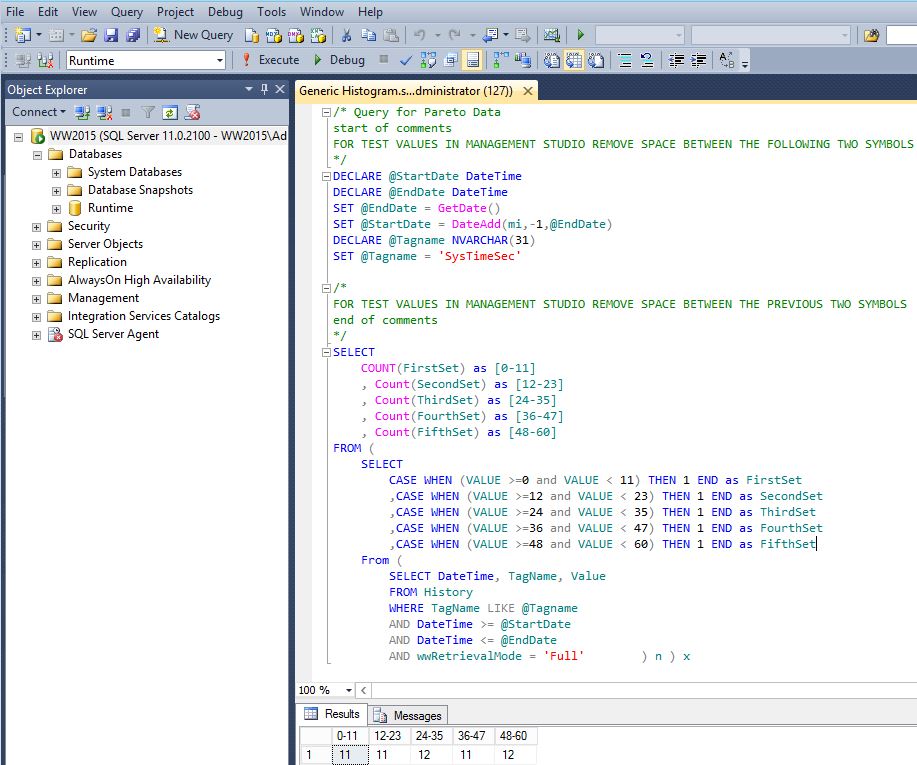Execute the current SQL query
Viewport: 917px width, 765px height.
pos(270,60)
